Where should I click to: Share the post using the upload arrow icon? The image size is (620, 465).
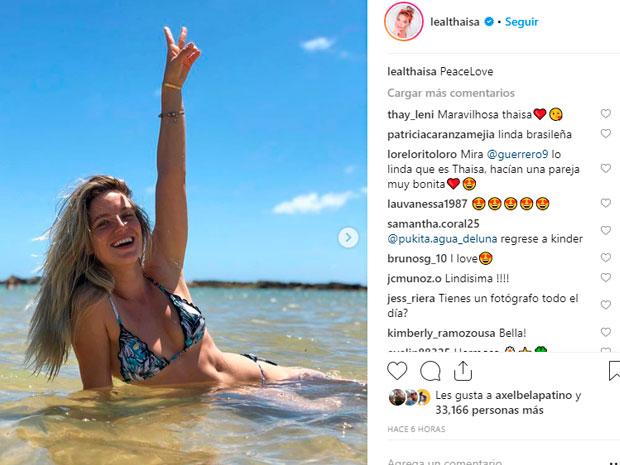tap(463, 371)
